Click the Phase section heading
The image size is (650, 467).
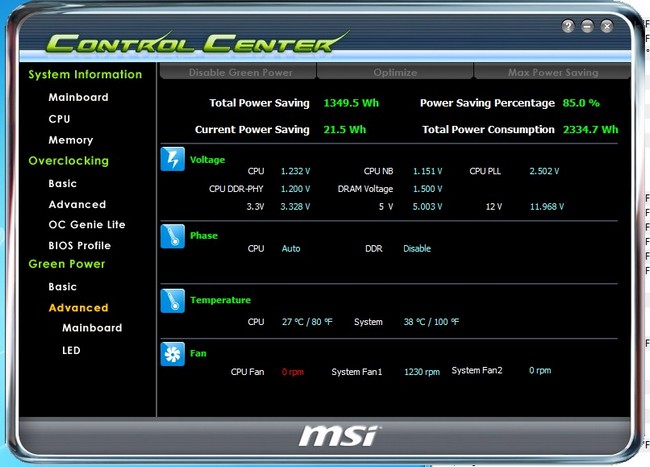tap(204, 236)
